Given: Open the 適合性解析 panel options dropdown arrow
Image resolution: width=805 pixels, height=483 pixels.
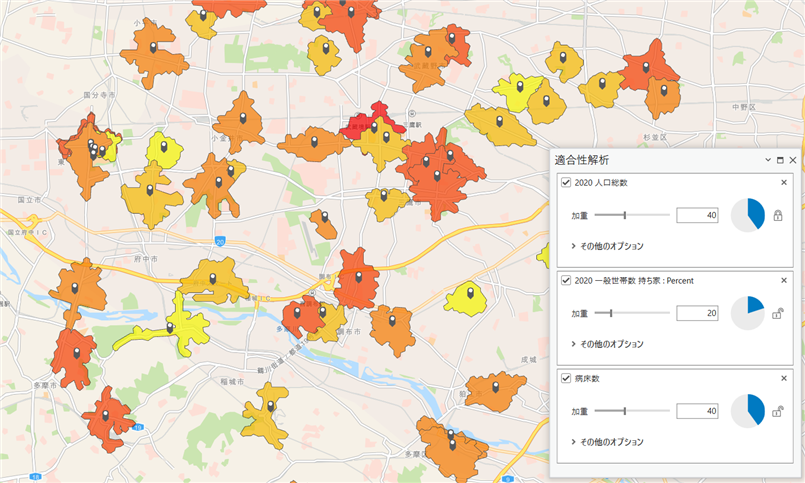Looking at the screenshot, I should click(x=767, y=160).
